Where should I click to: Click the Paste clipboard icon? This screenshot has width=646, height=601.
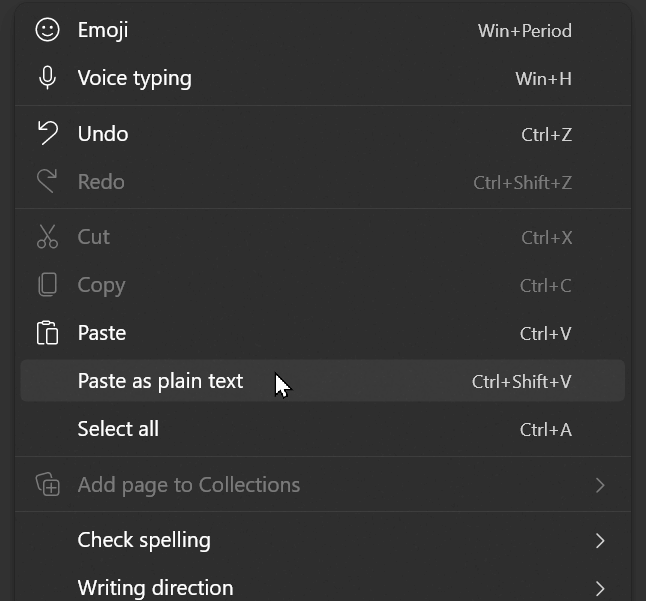(x=47, y=333)
